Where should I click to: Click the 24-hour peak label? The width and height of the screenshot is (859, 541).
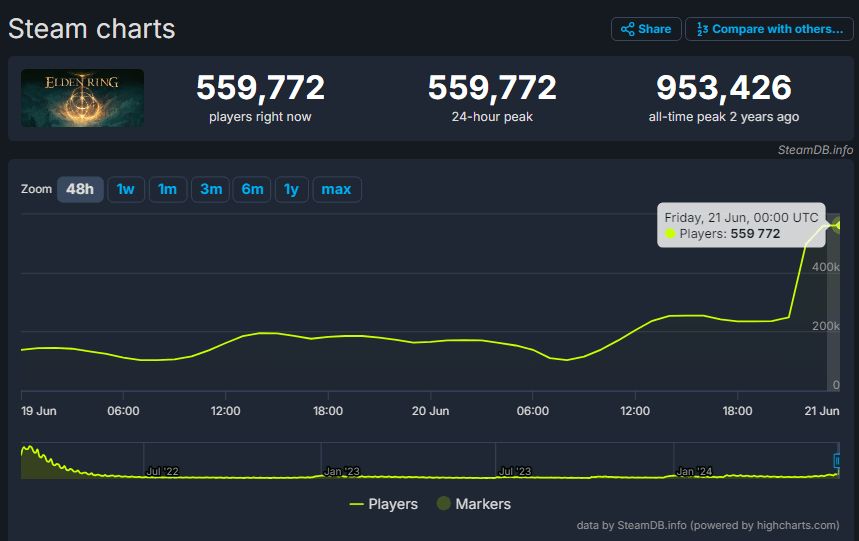(492, 117)
